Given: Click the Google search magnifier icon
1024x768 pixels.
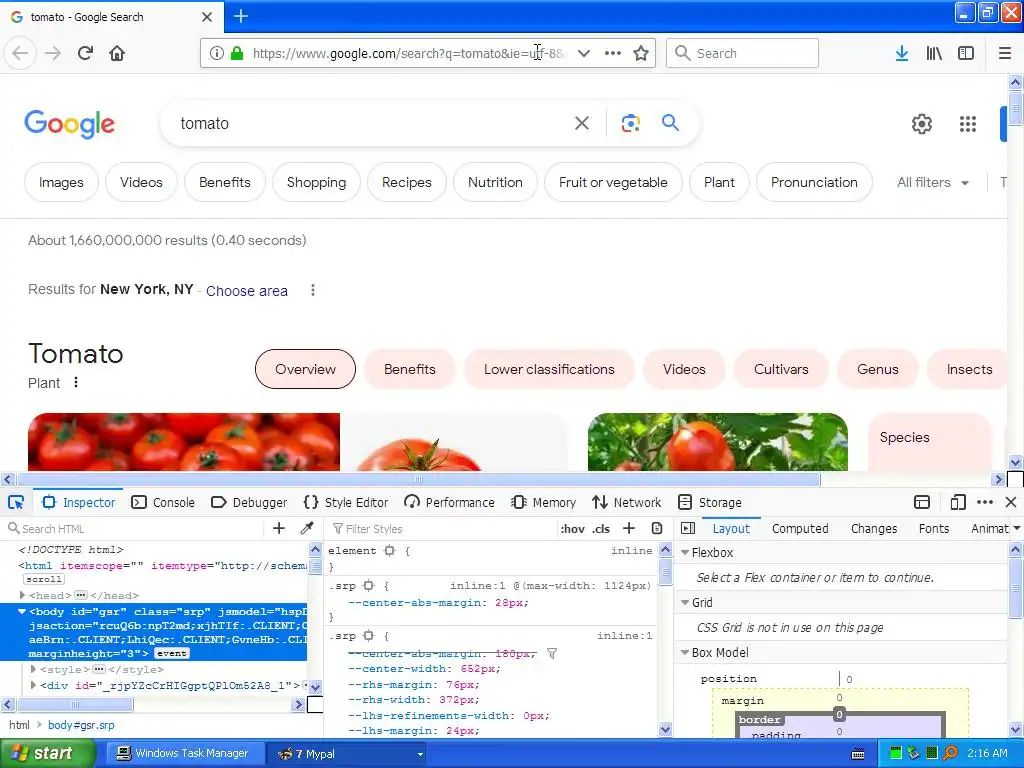Looking at the screenshot, I should pyautogui.click(x=670, y=122).
